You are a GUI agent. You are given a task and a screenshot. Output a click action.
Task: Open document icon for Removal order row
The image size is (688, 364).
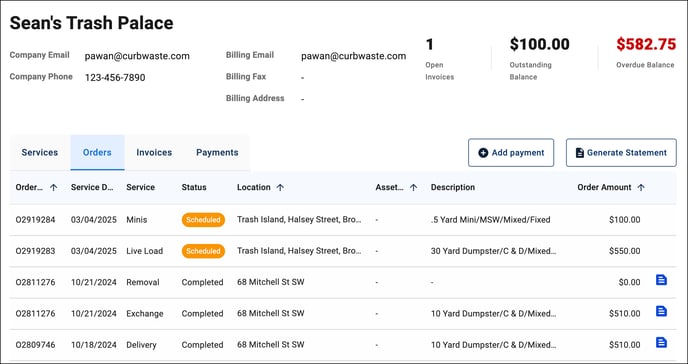point(661,280)
